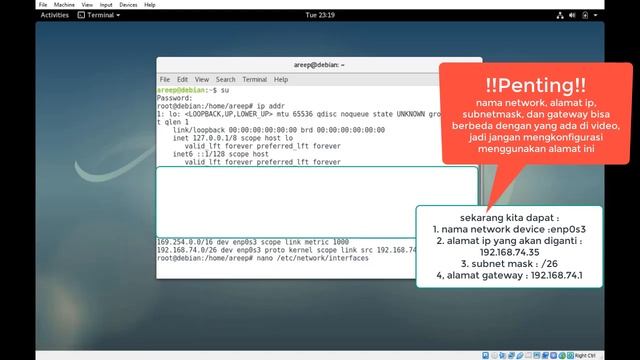640x360 pixels.
Task: Expand the system menu arrow in top bar
Action: tap(596, 15)
